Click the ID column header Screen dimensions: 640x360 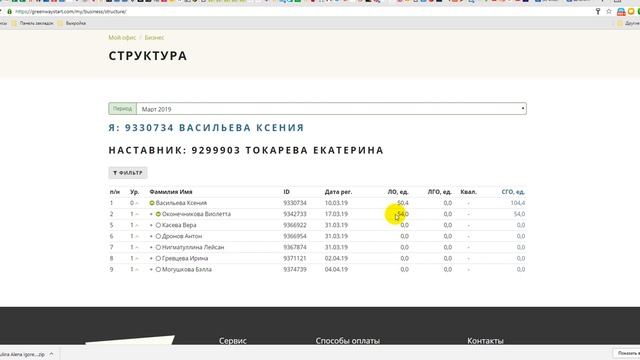(x=287, y=191)
